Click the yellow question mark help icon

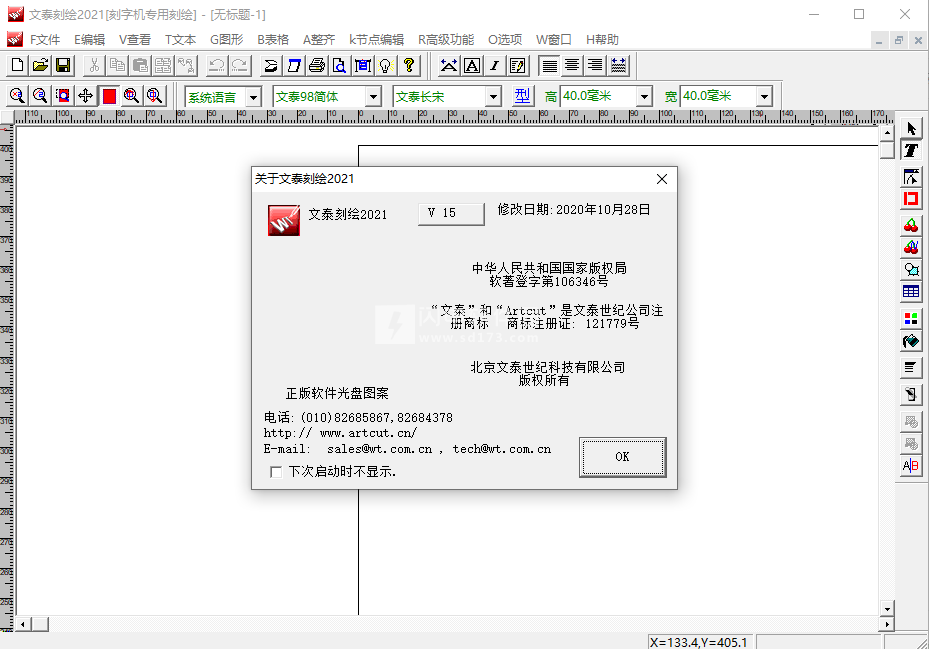[409, 65]
